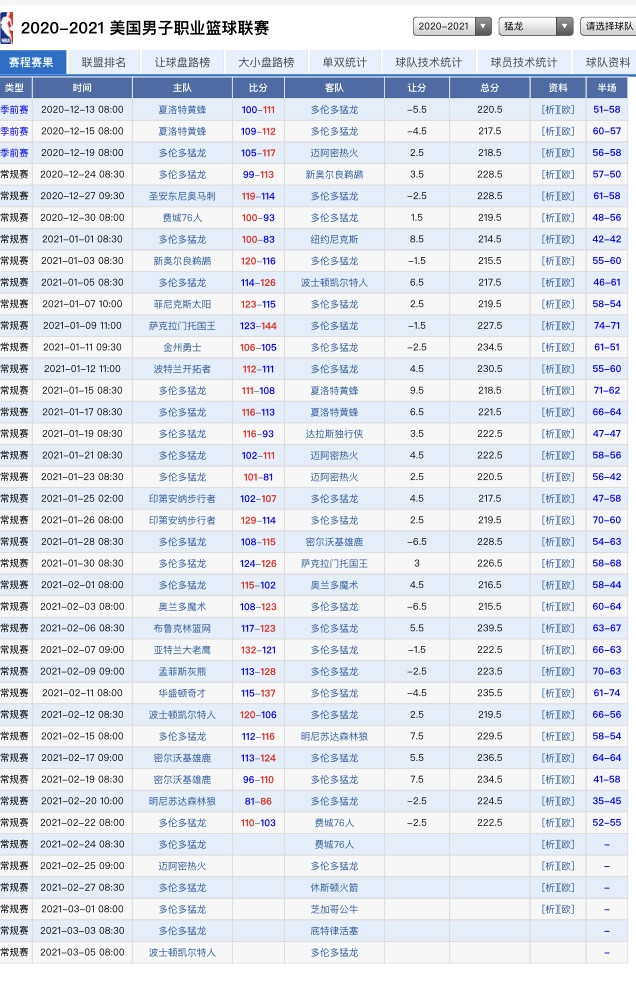The image size is (636, 986).
Task: Open home team 夏洛特黄蜂 on 2020-12-13
Action: pos(182,109)
